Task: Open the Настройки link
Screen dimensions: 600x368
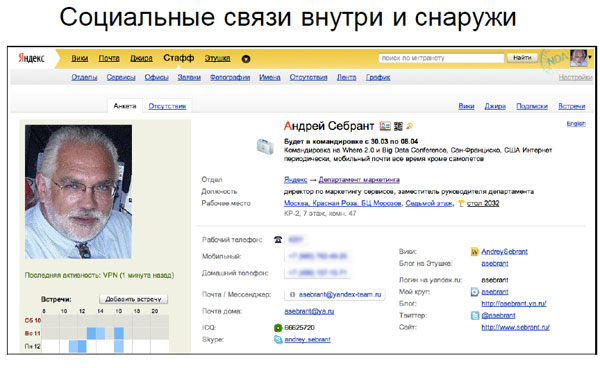Action: tap(575, 77)
